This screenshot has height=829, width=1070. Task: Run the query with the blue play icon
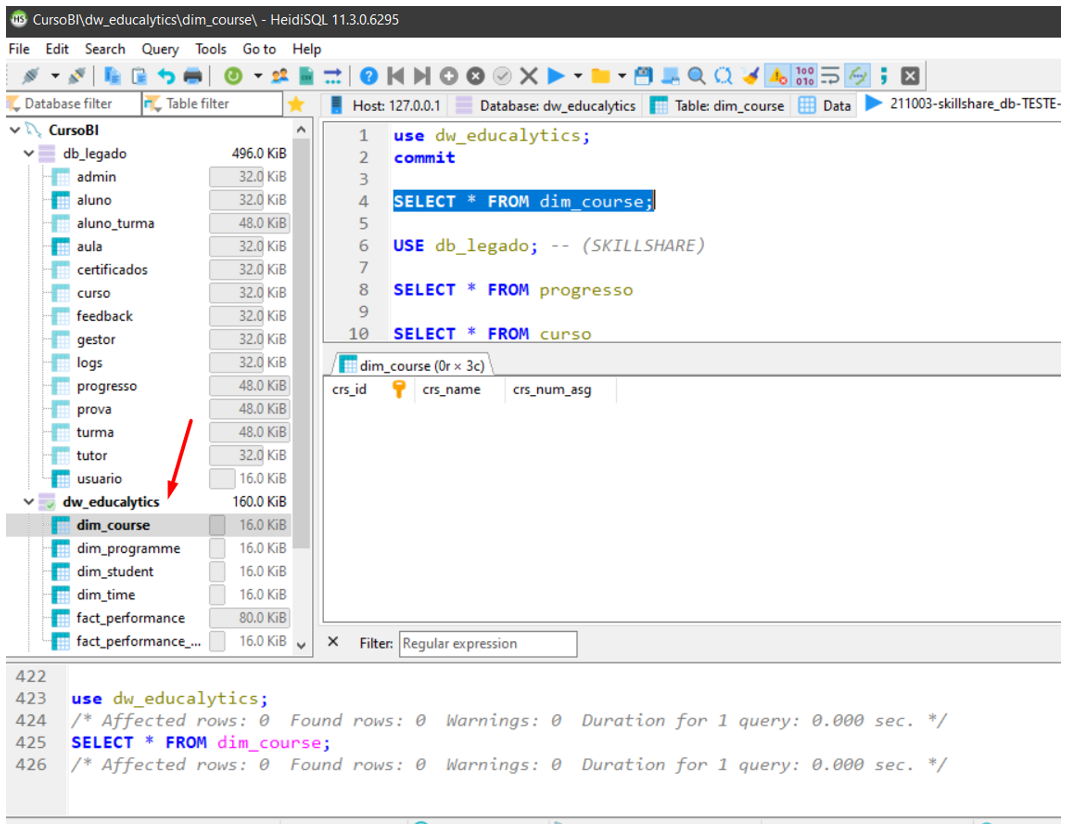pyautogui.click(x=556, y=76)
